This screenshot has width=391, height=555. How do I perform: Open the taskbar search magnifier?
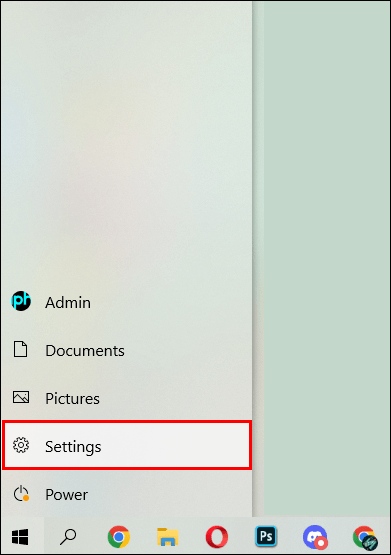(x=68, y=537)
